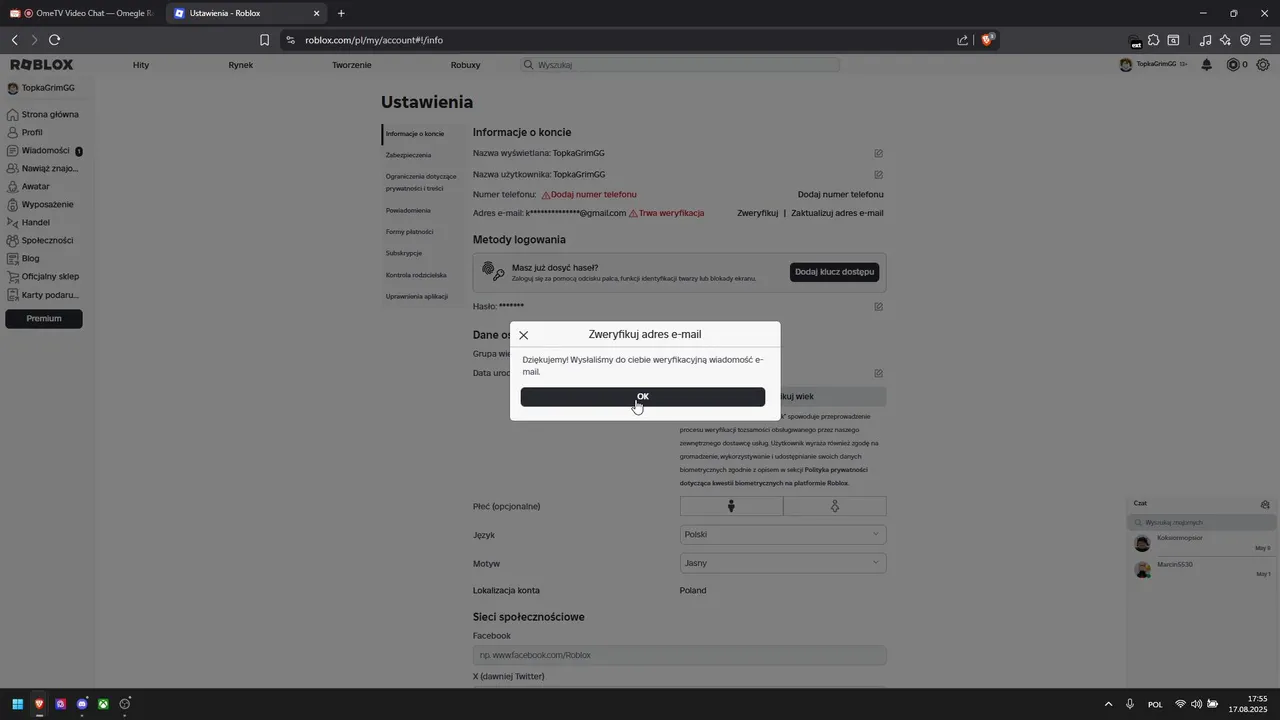The width and height of the screenshot is (1280, 720).
Task: Reload the page
Action: pyautogui.click(x=54, y=40)
